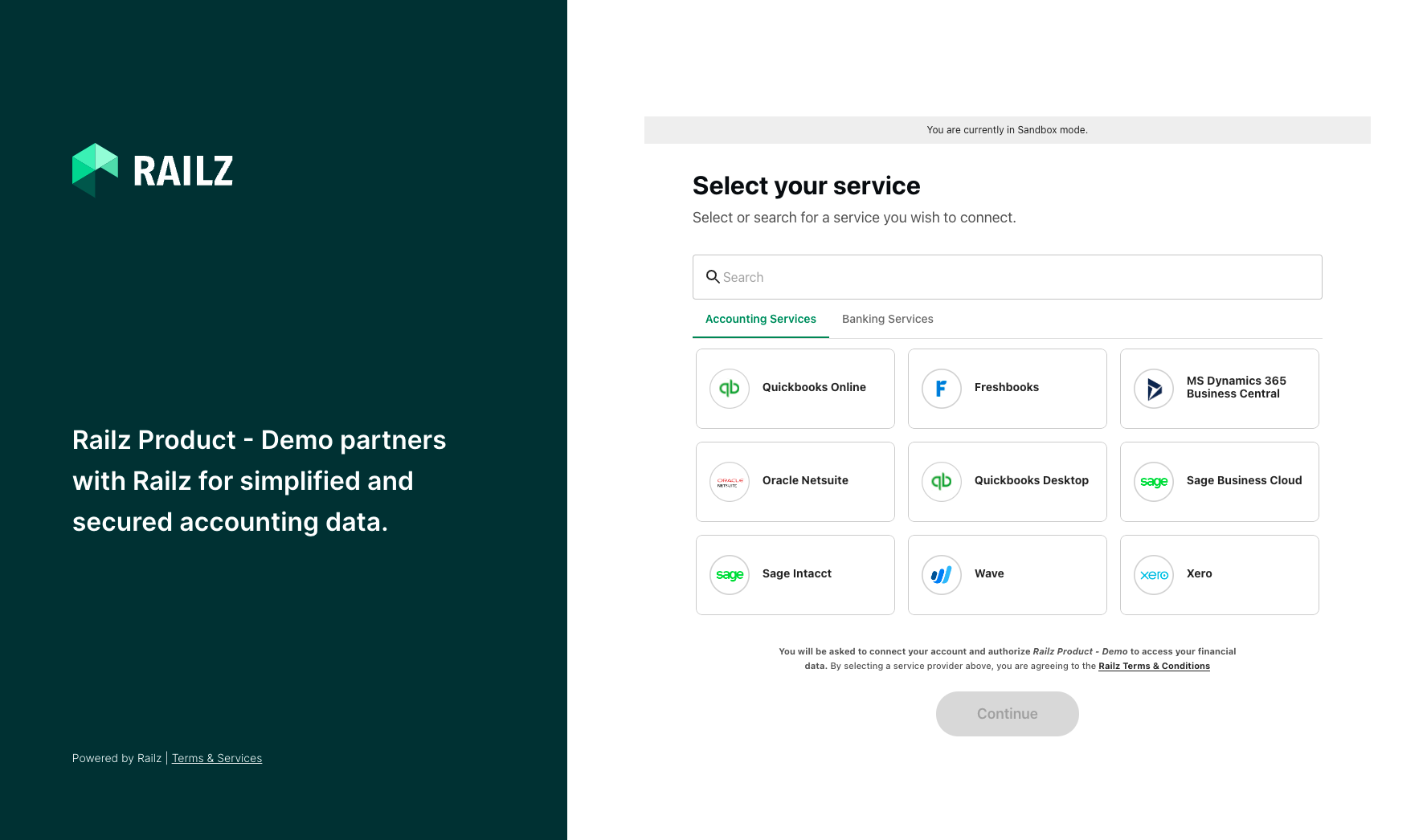This screenshot has height=840, width=1427.
Task: Click the Oracle Netsuite logo icon
Action: pyautogui.click(x=730, y=482)
